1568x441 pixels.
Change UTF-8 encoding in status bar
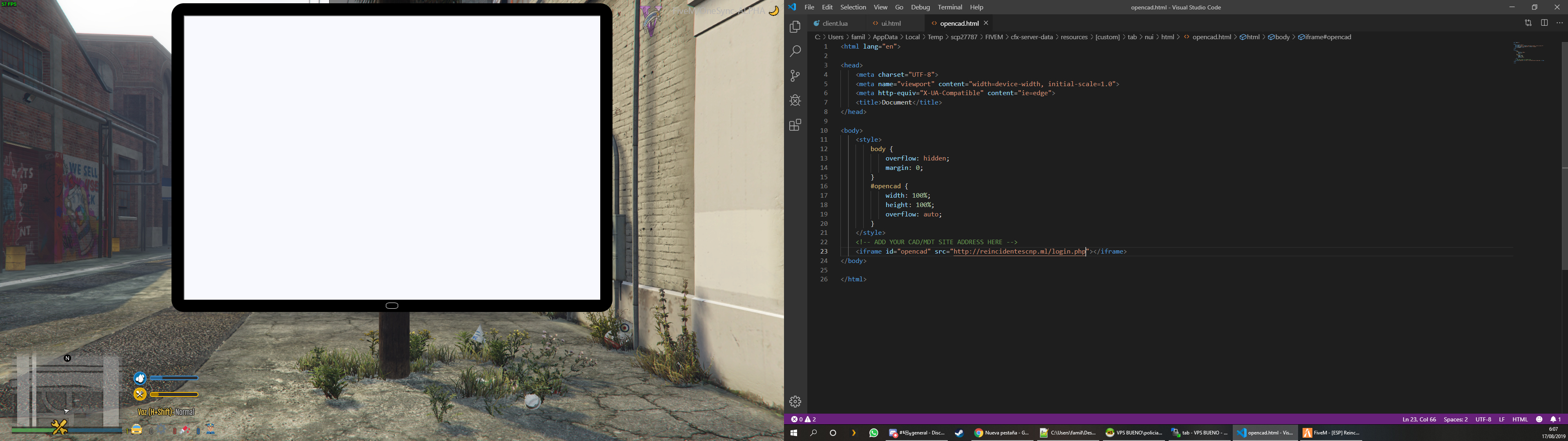tap(1483, 419)
